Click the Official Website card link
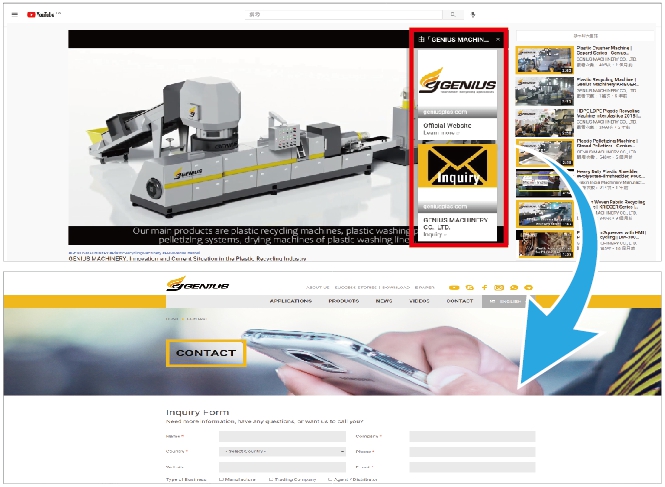The width and height of the screenshot is (665, 487). tap(447, 126)
